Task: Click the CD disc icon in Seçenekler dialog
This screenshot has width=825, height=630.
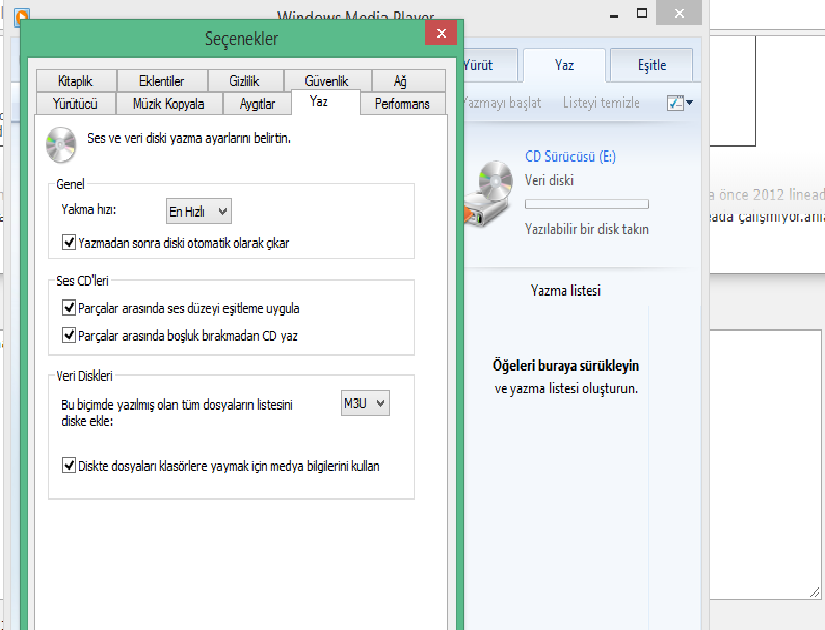Action: 60,145
